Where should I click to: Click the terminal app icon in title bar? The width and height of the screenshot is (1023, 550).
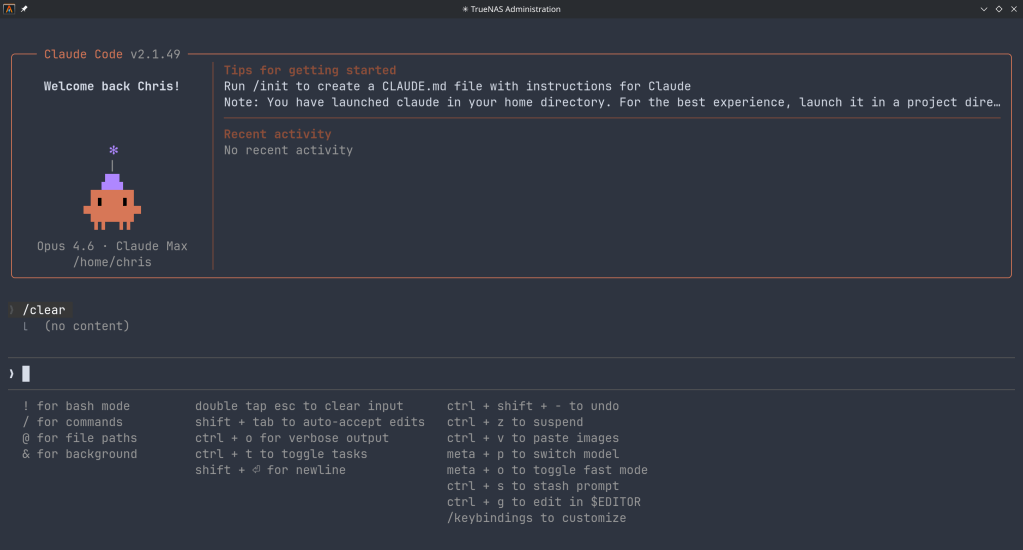pyautogui.click(x=9, y=9)
